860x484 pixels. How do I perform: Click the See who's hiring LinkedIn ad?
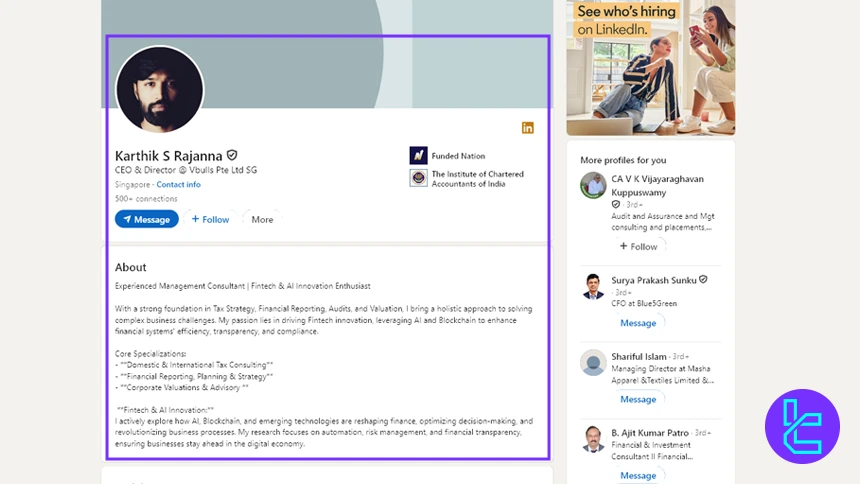[x=650, y=66]
